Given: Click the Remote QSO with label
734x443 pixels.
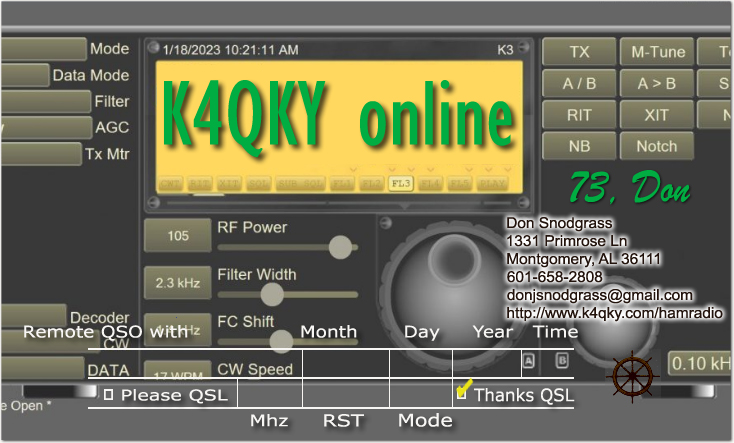Looking at the screenshot, I should 105,332.
